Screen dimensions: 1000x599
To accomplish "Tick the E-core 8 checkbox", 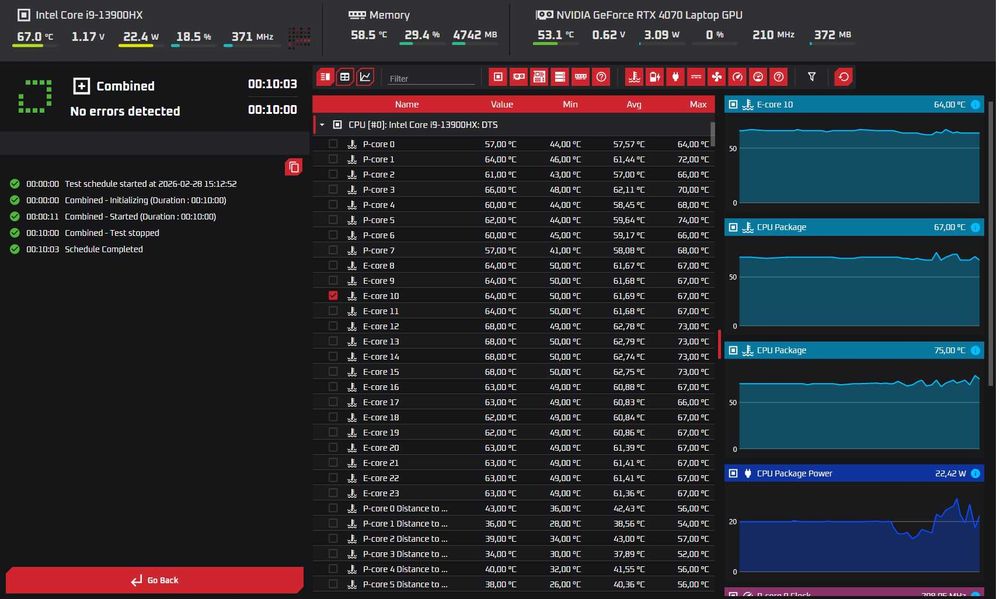I will [333, 265].
